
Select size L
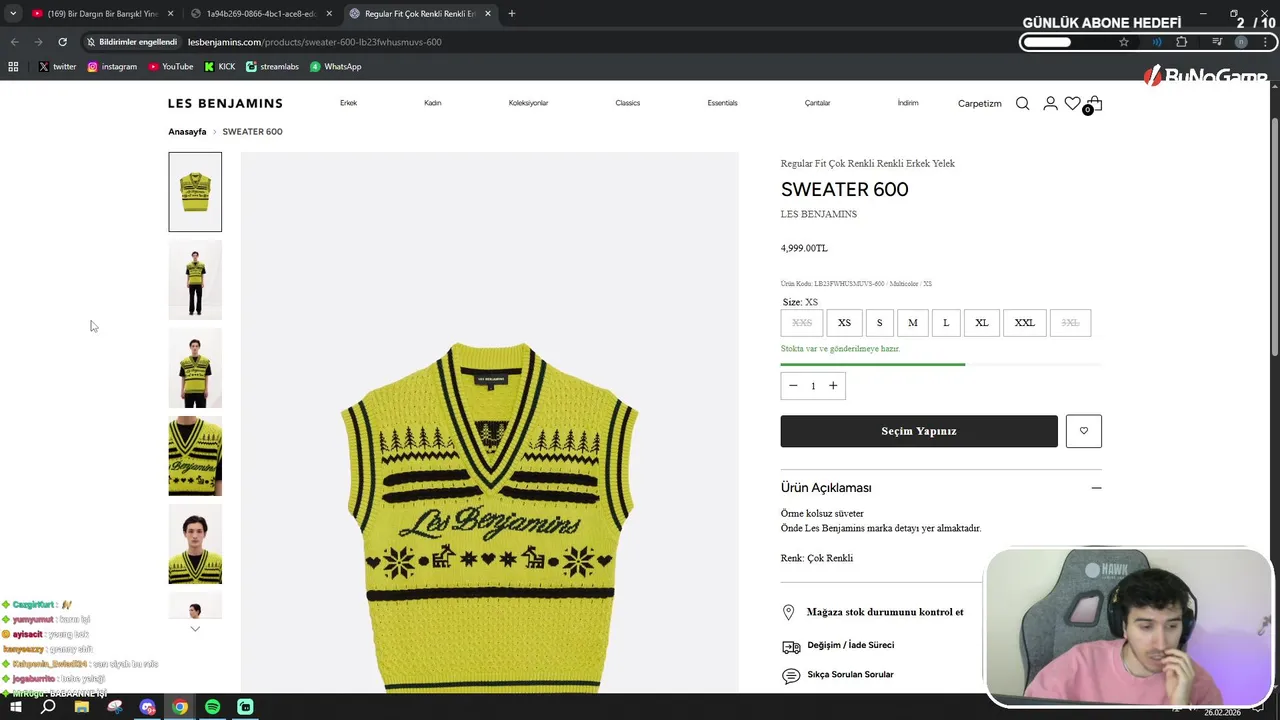(946, 323)
